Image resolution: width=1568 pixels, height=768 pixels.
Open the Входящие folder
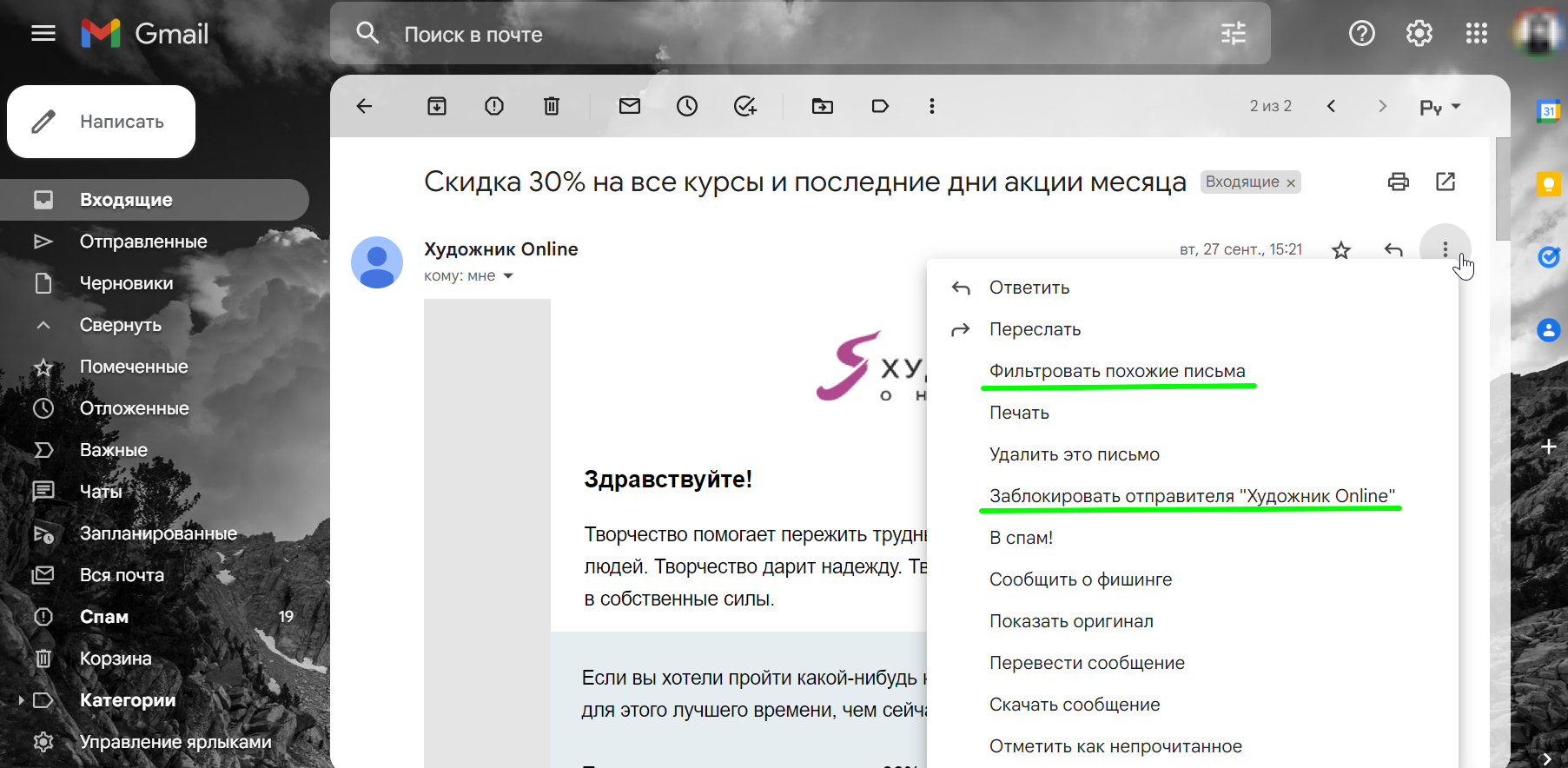pyautogui.click(x=155, y=200)
